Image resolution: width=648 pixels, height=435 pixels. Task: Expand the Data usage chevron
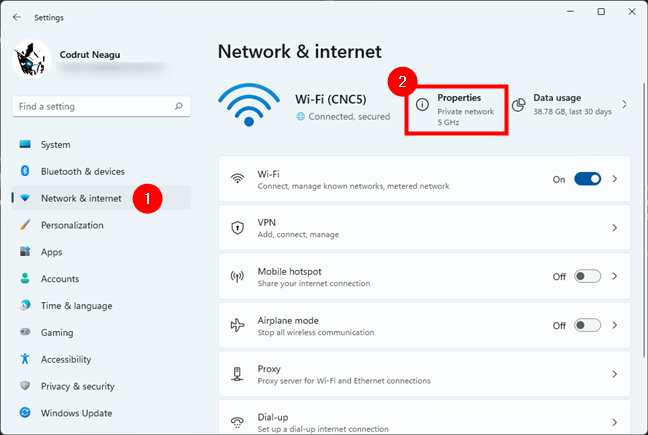pos(624,105)
